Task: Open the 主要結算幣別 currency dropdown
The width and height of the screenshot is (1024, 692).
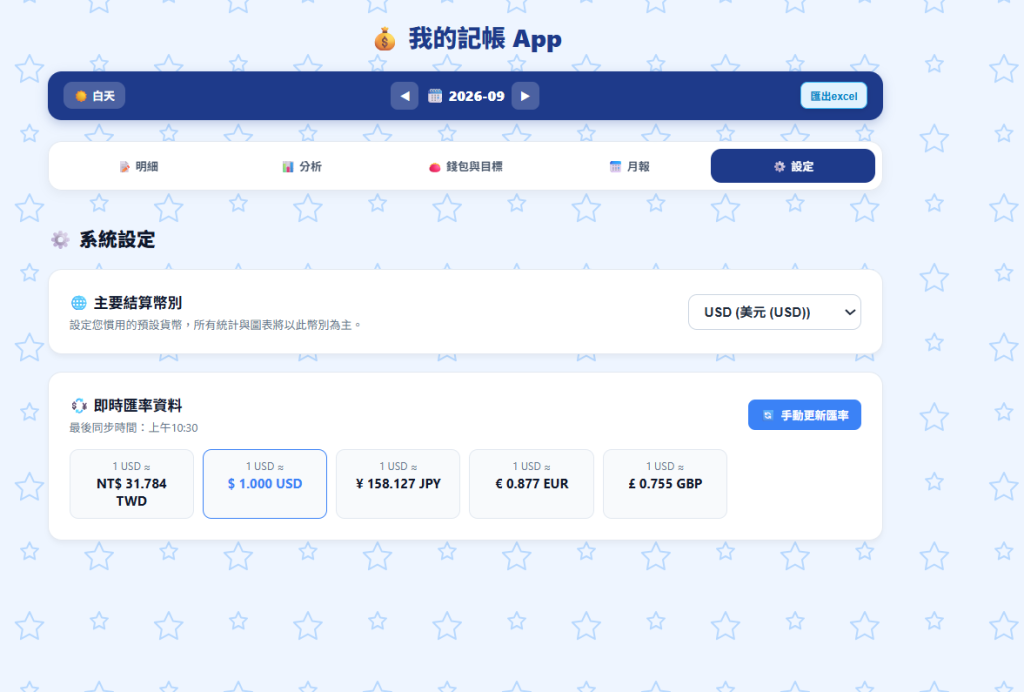Action: click(x=774, y=312)
